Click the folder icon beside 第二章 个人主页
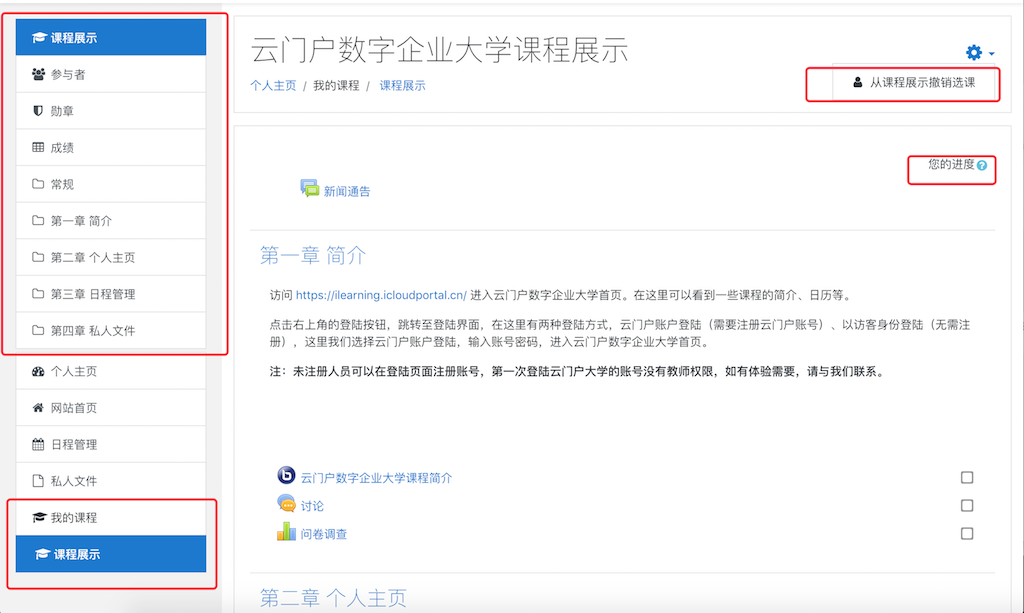1024x613 pixels. point(39,257)
